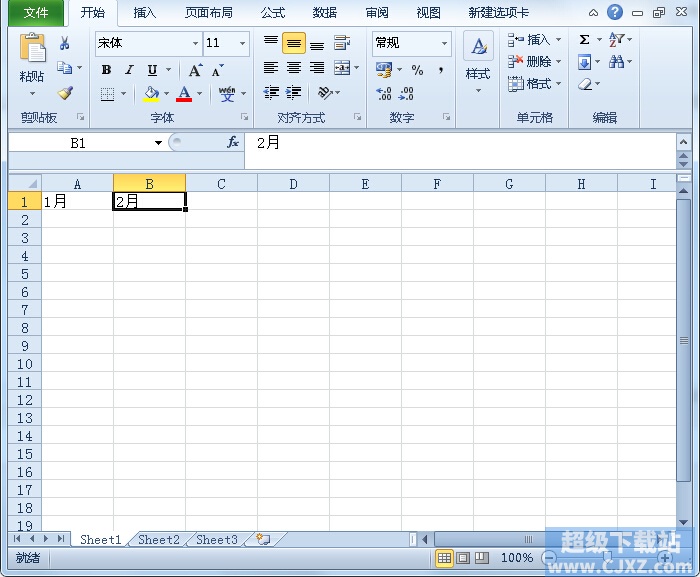Viewport: 700px width, 577px height.
Task: Click Merge and Center icon
Action: [x=342, y=67]
